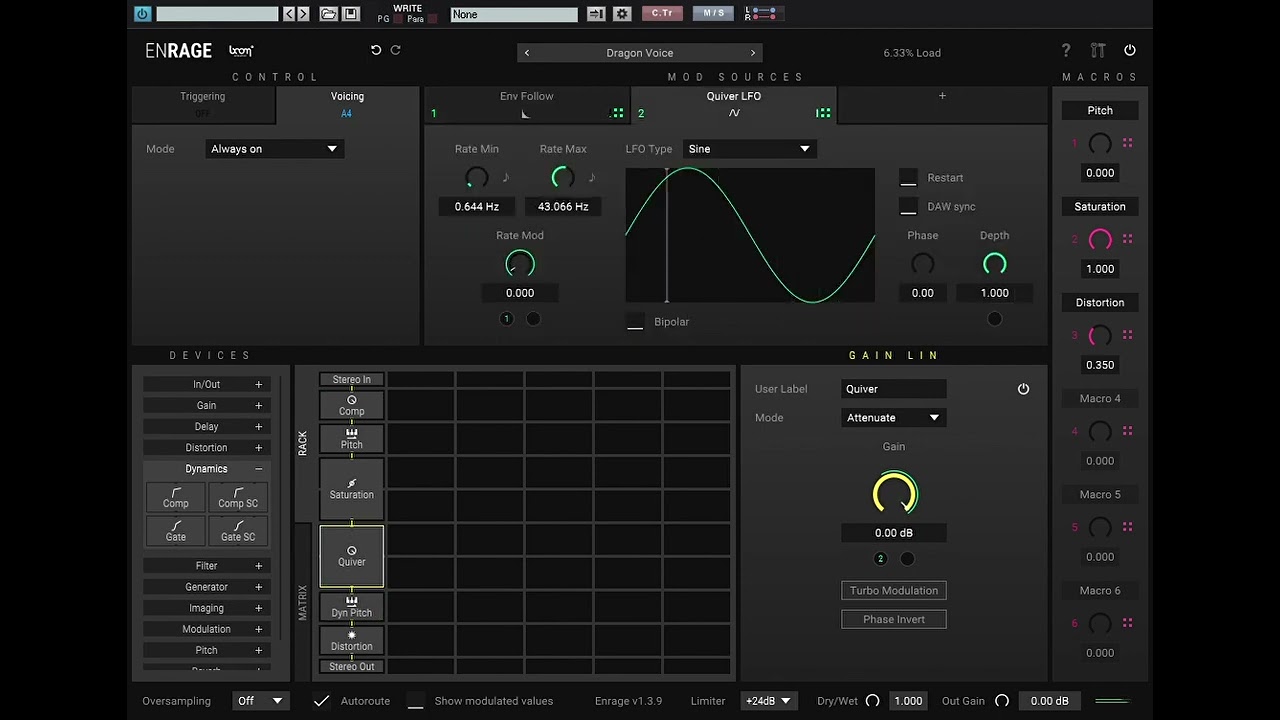Enable the DAW sync checkbox

[908, 207]
